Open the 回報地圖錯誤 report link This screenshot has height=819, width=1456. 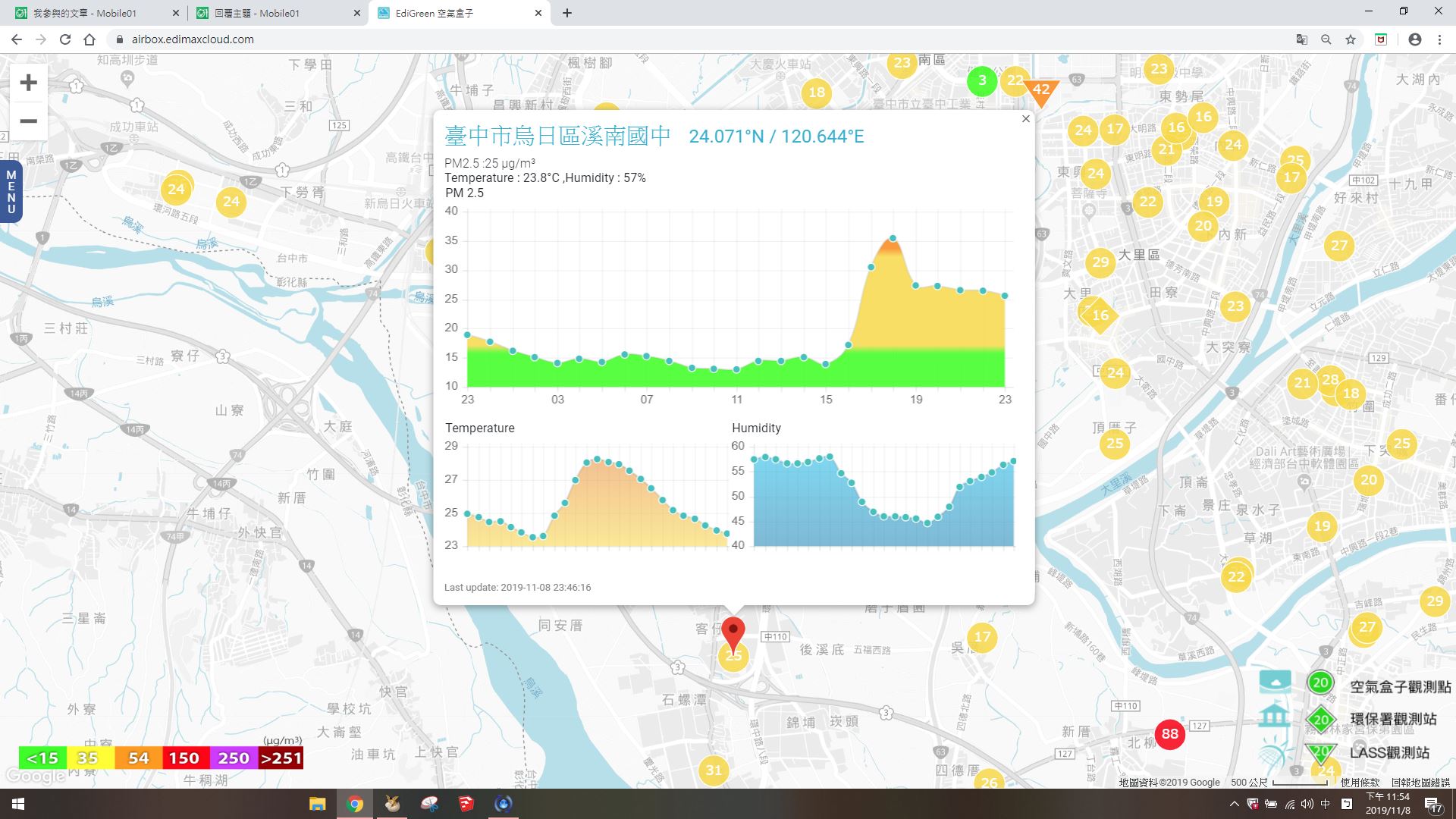pos(1420,783)
